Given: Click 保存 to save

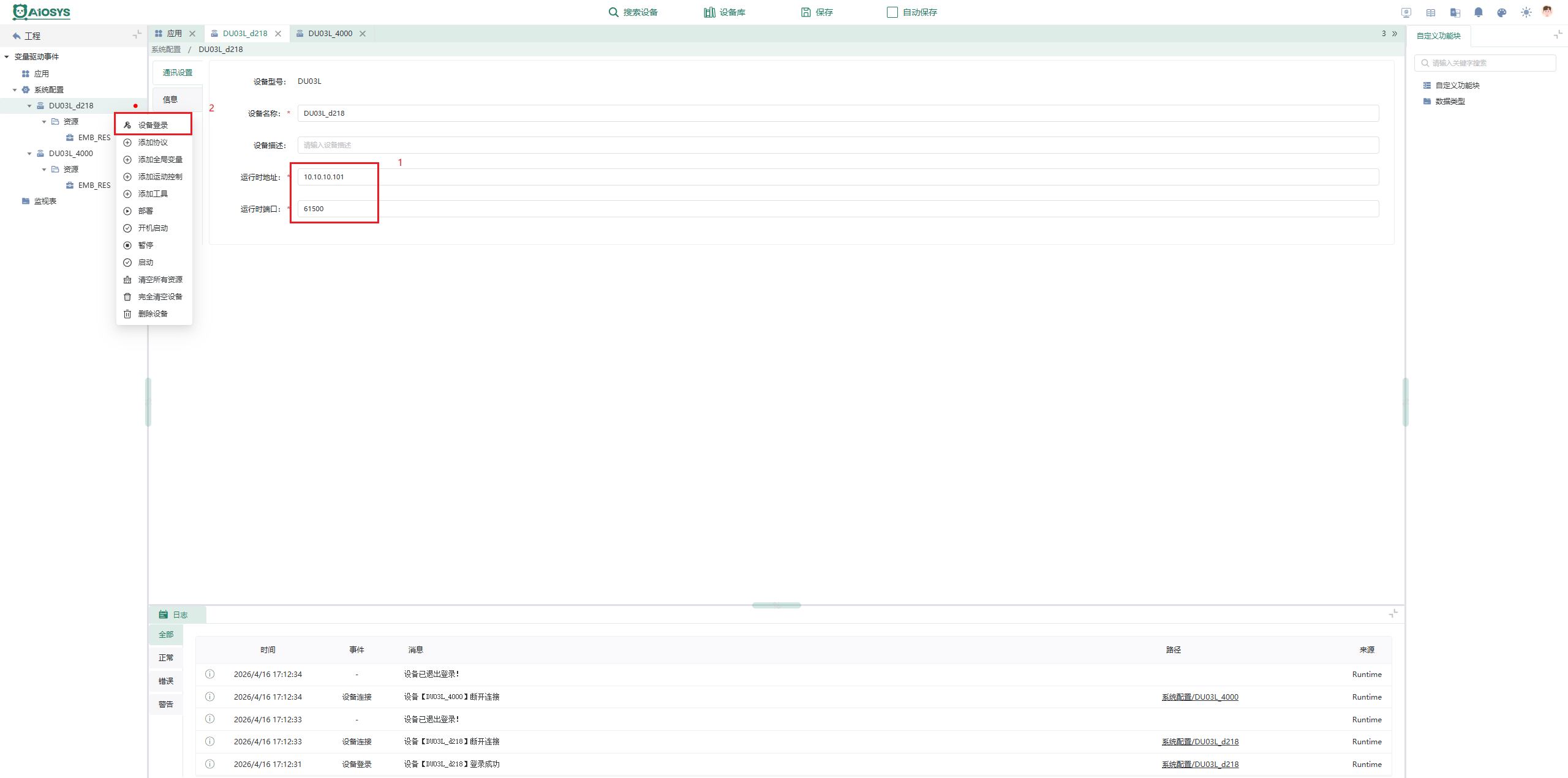Looking at the screenshot, I should [817, 12].
